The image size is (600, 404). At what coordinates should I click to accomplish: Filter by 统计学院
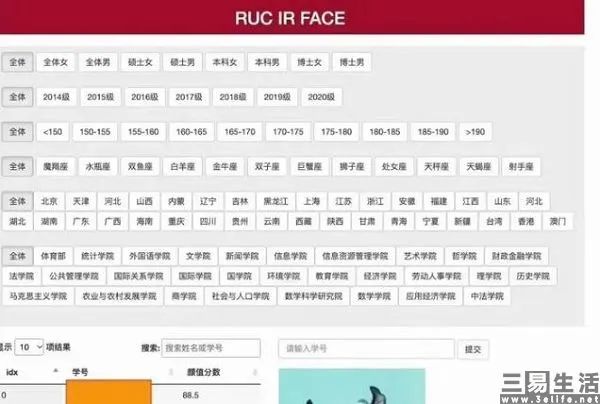click(98, 256)
